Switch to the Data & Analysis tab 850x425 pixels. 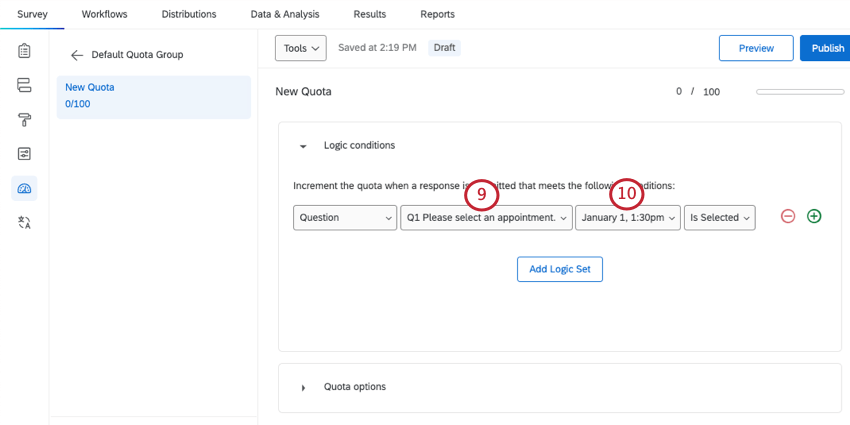tap(285, 14)
